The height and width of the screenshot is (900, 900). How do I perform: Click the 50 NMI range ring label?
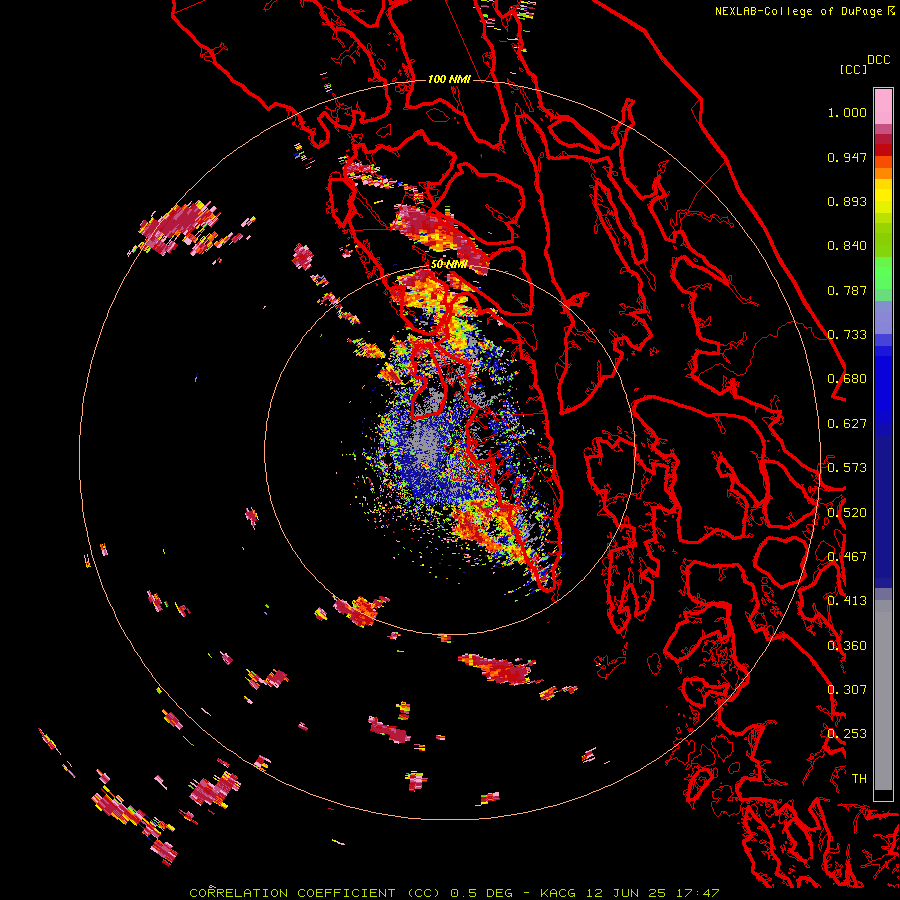(x=449, y=265)
